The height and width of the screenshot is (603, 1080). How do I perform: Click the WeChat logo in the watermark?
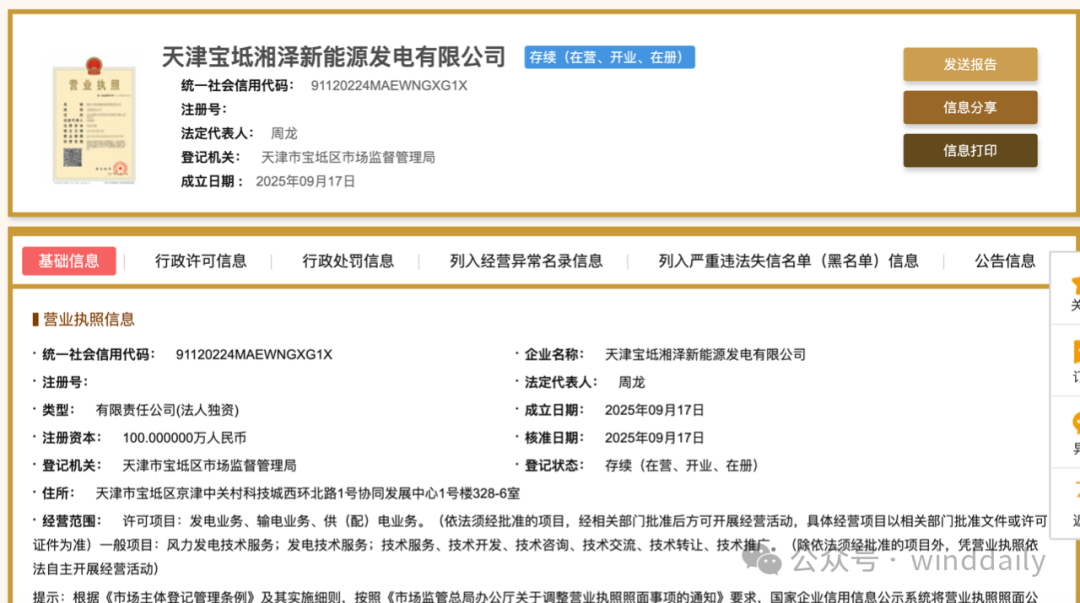(770, 561)
